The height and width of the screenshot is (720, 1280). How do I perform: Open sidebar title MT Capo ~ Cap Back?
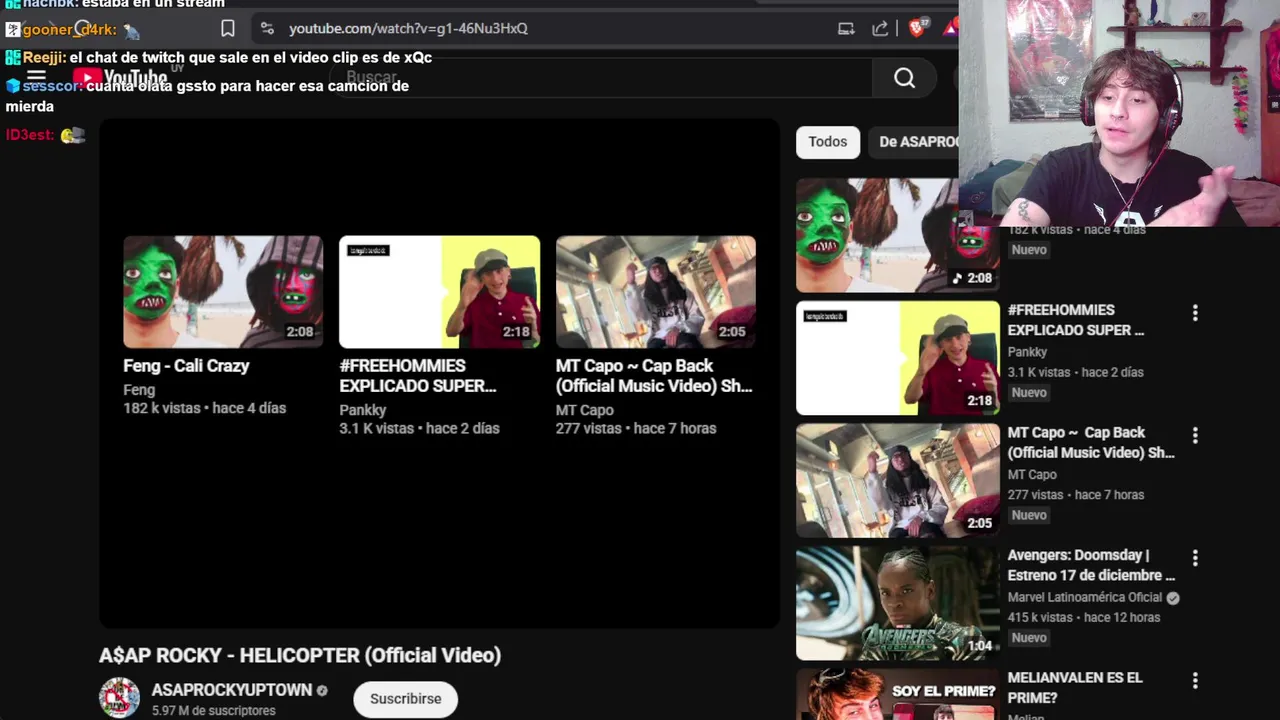click(1091, 442)
